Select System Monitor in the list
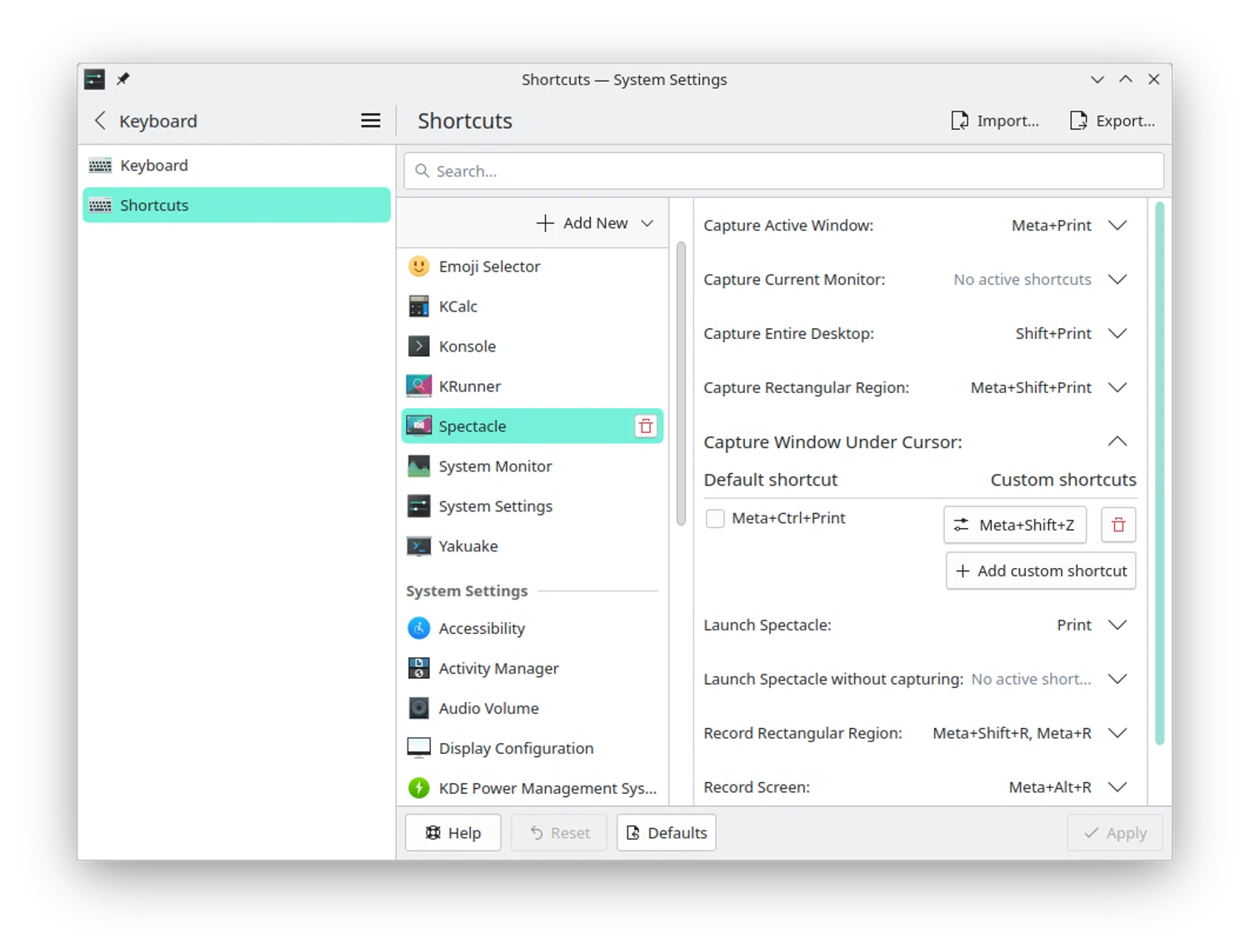The image size is (1250, 952). pyautogui.click(x=532, y=466)
